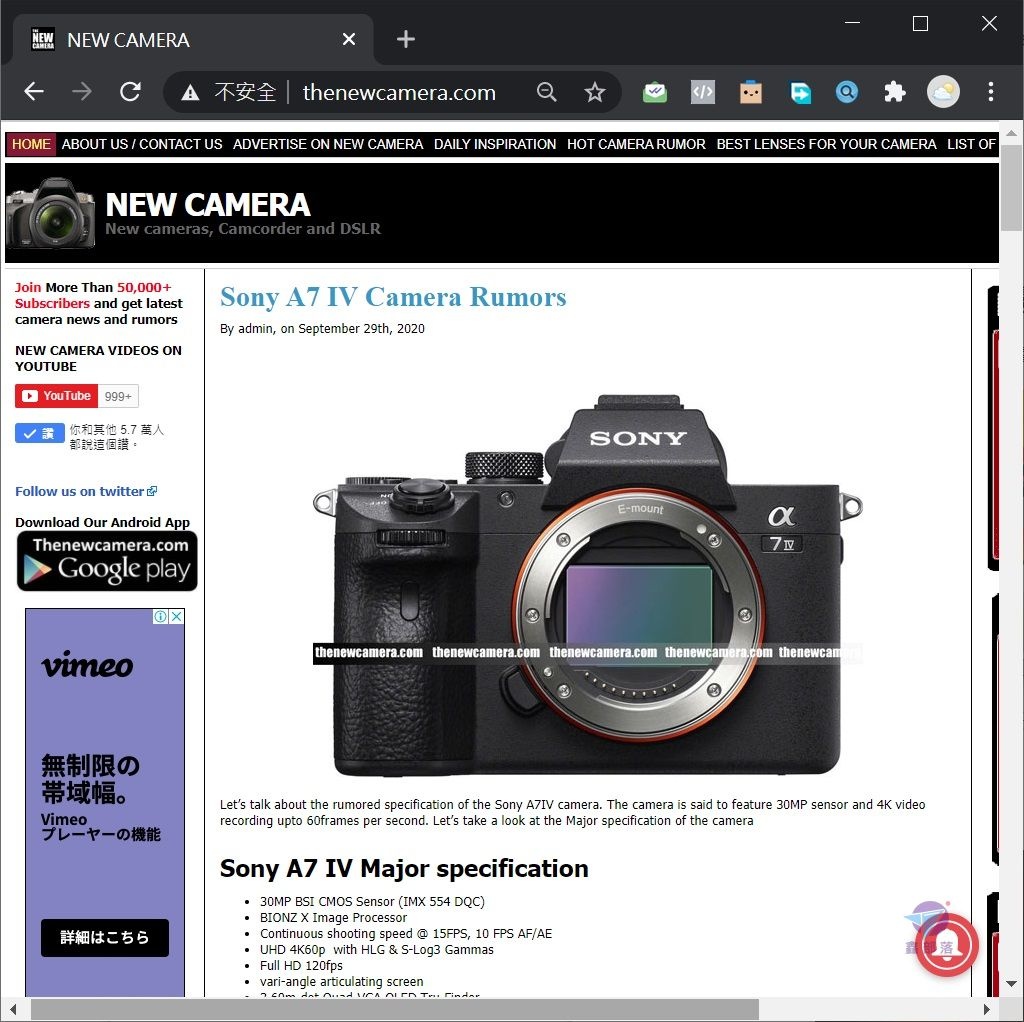Click the browser back arrow

(x=34, y=91)
